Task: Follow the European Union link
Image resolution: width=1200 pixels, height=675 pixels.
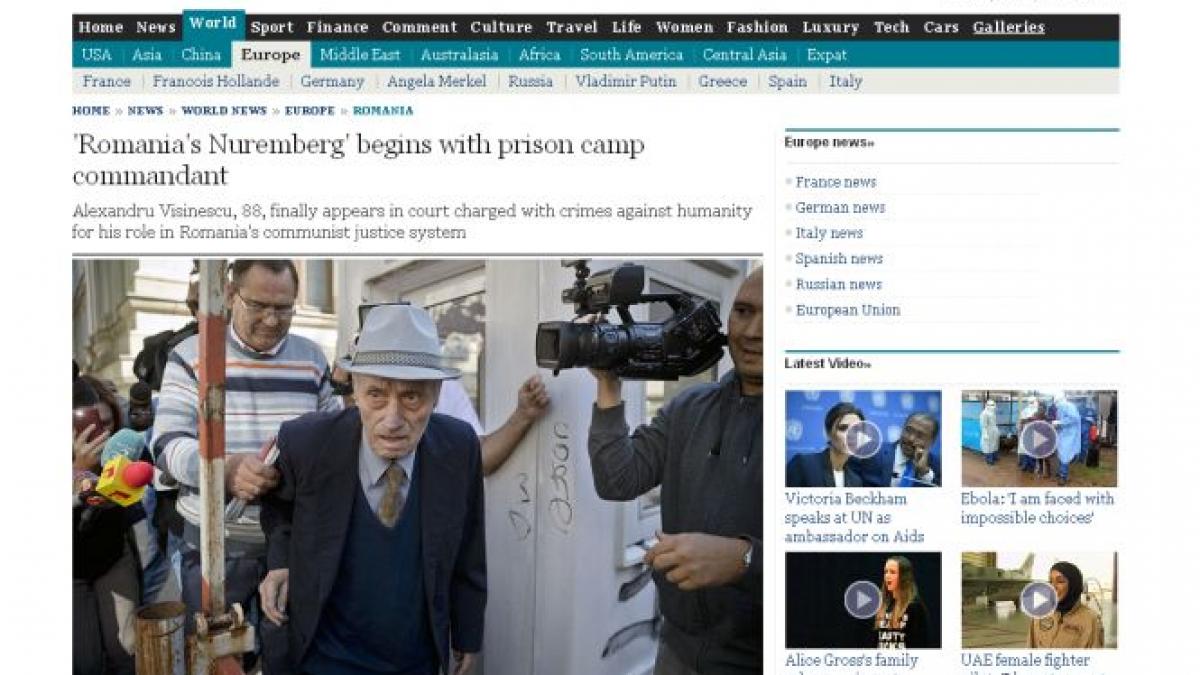Action: point(848,310)
